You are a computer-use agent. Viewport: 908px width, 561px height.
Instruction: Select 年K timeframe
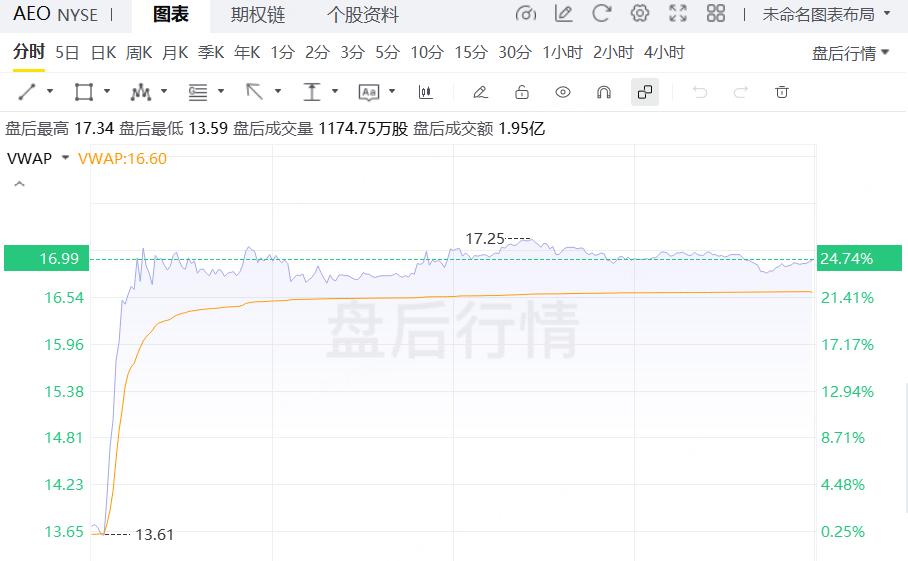pos(247,53)
